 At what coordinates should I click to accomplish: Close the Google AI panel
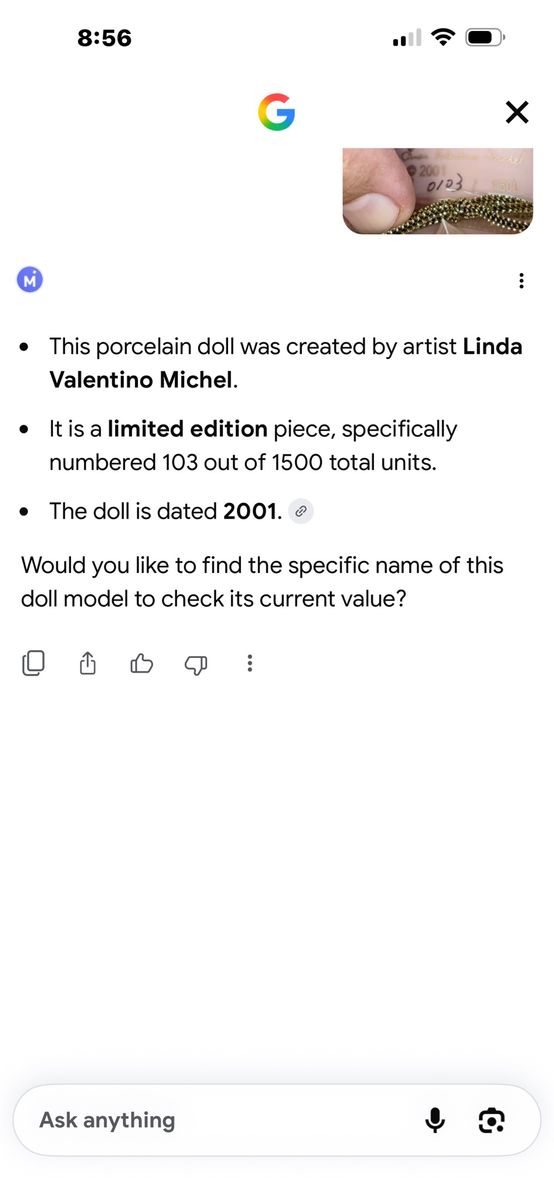[x=516, y=112]
